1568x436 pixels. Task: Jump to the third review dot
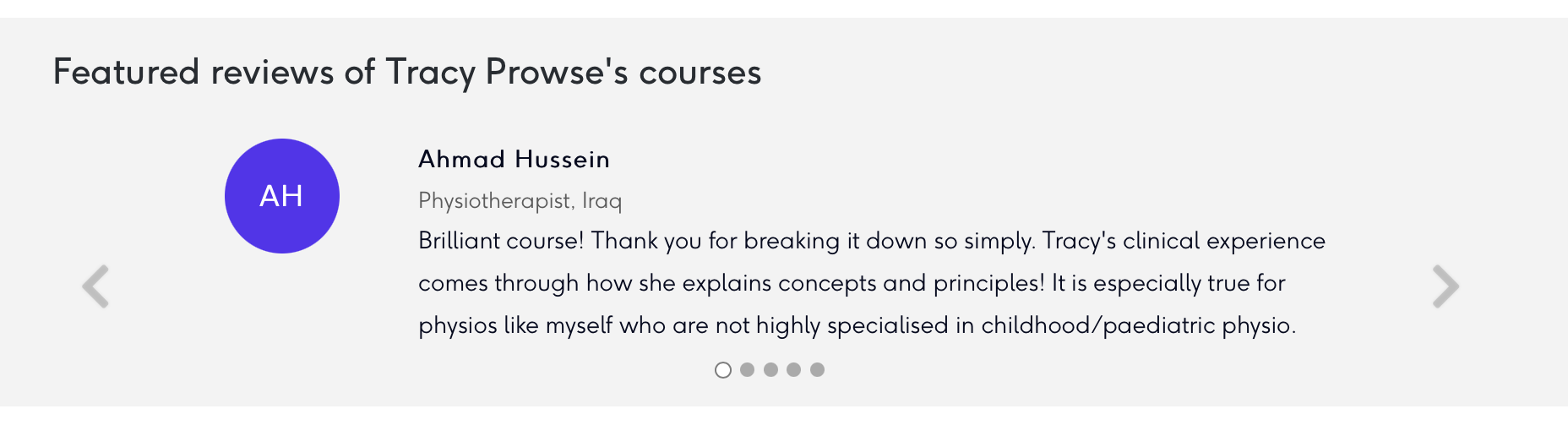pos(770,369)
